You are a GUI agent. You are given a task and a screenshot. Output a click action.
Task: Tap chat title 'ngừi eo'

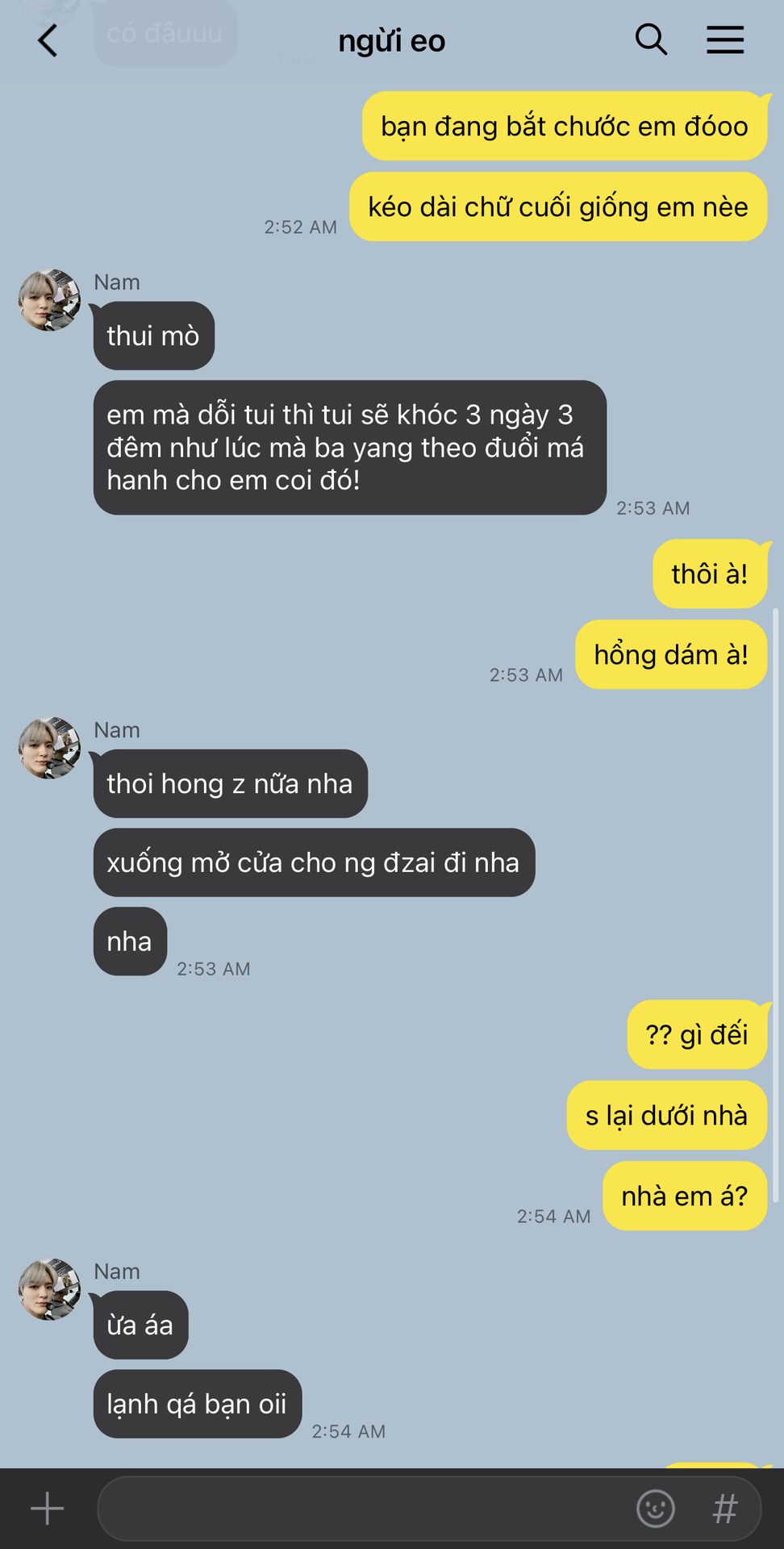392,41
